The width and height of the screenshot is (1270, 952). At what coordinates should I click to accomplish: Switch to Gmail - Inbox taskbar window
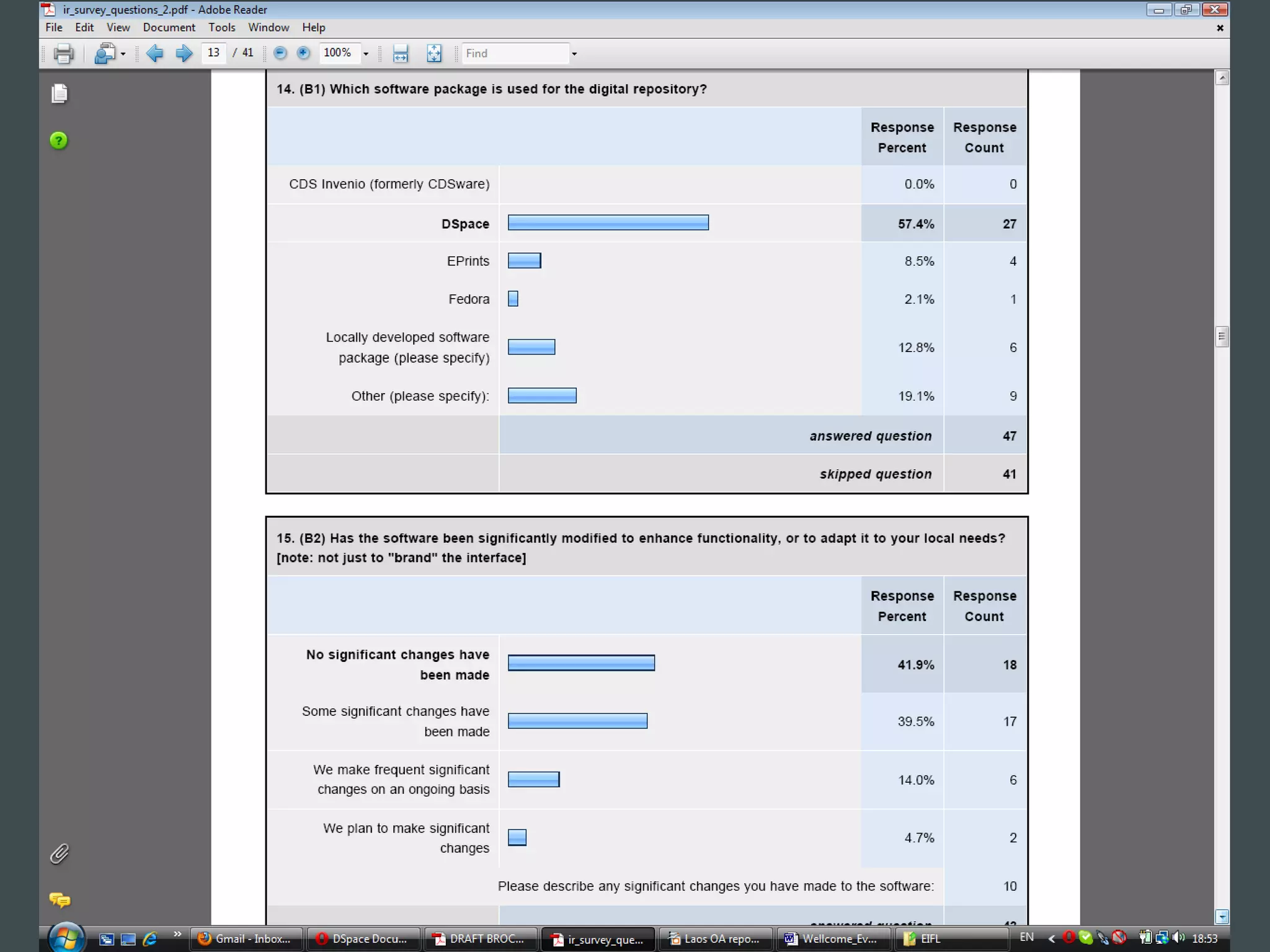click(x=246, y=938)
